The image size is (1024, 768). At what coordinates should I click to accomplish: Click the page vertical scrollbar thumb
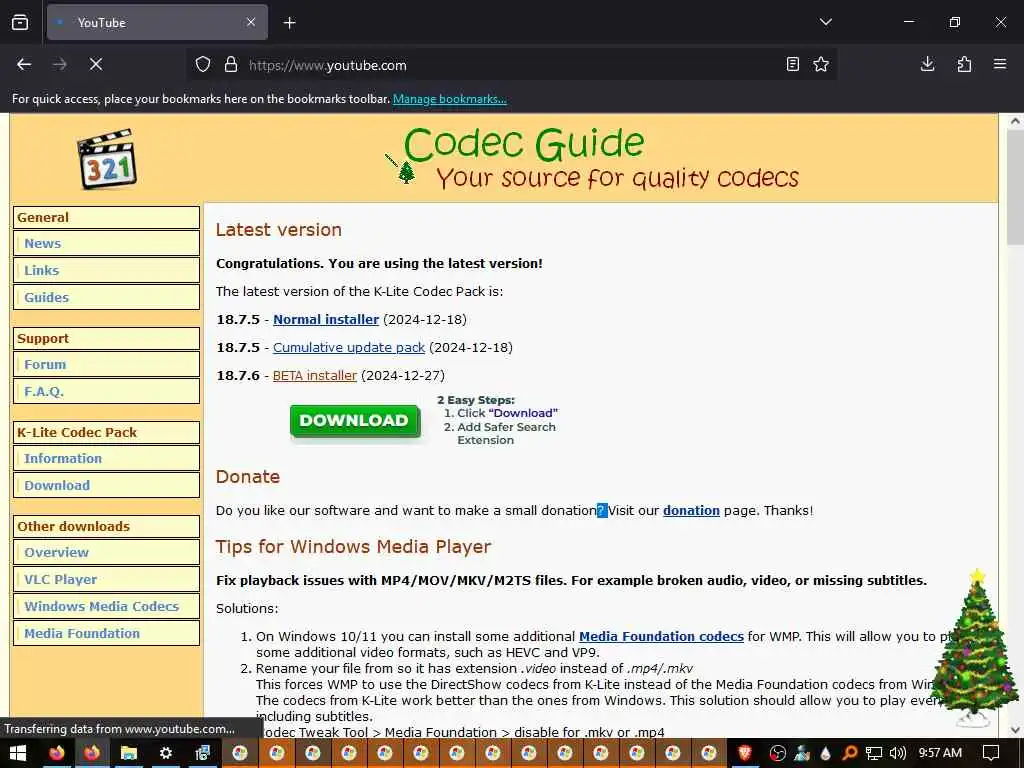point(1015,187)
